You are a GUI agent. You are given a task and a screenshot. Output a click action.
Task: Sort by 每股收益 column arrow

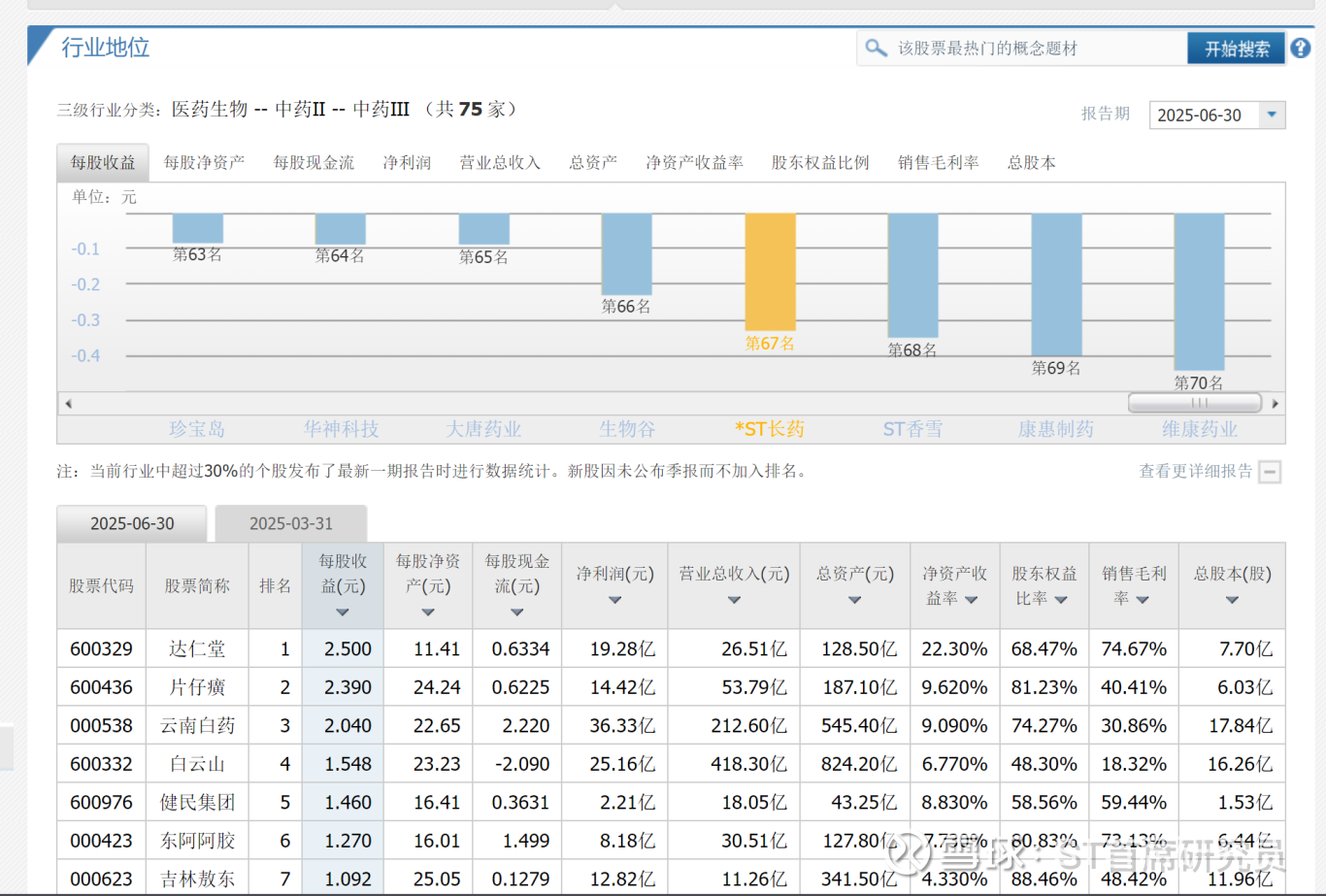342,613
